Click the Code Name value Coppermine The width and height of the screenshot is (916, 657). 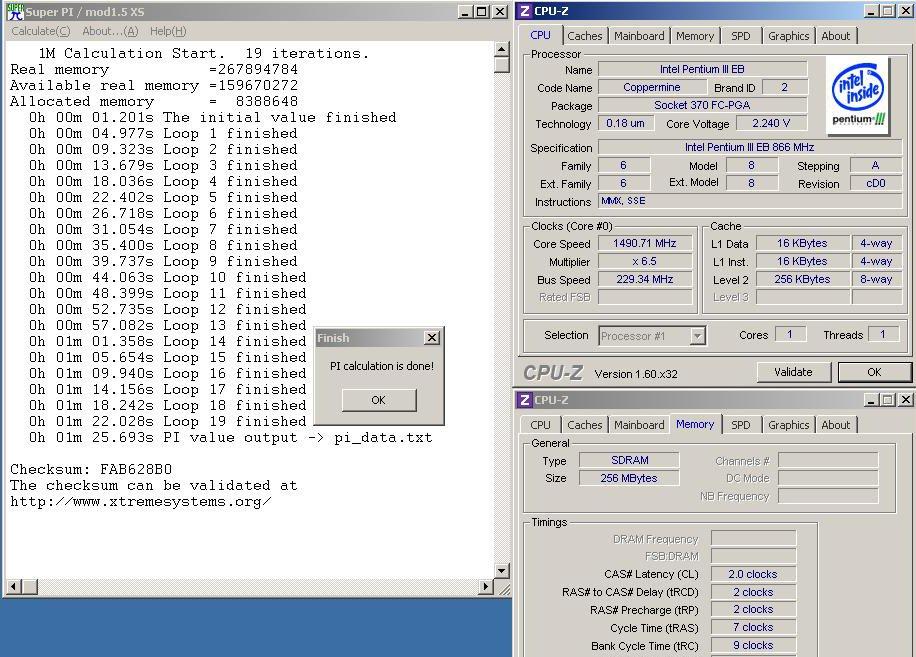[652, 88]
